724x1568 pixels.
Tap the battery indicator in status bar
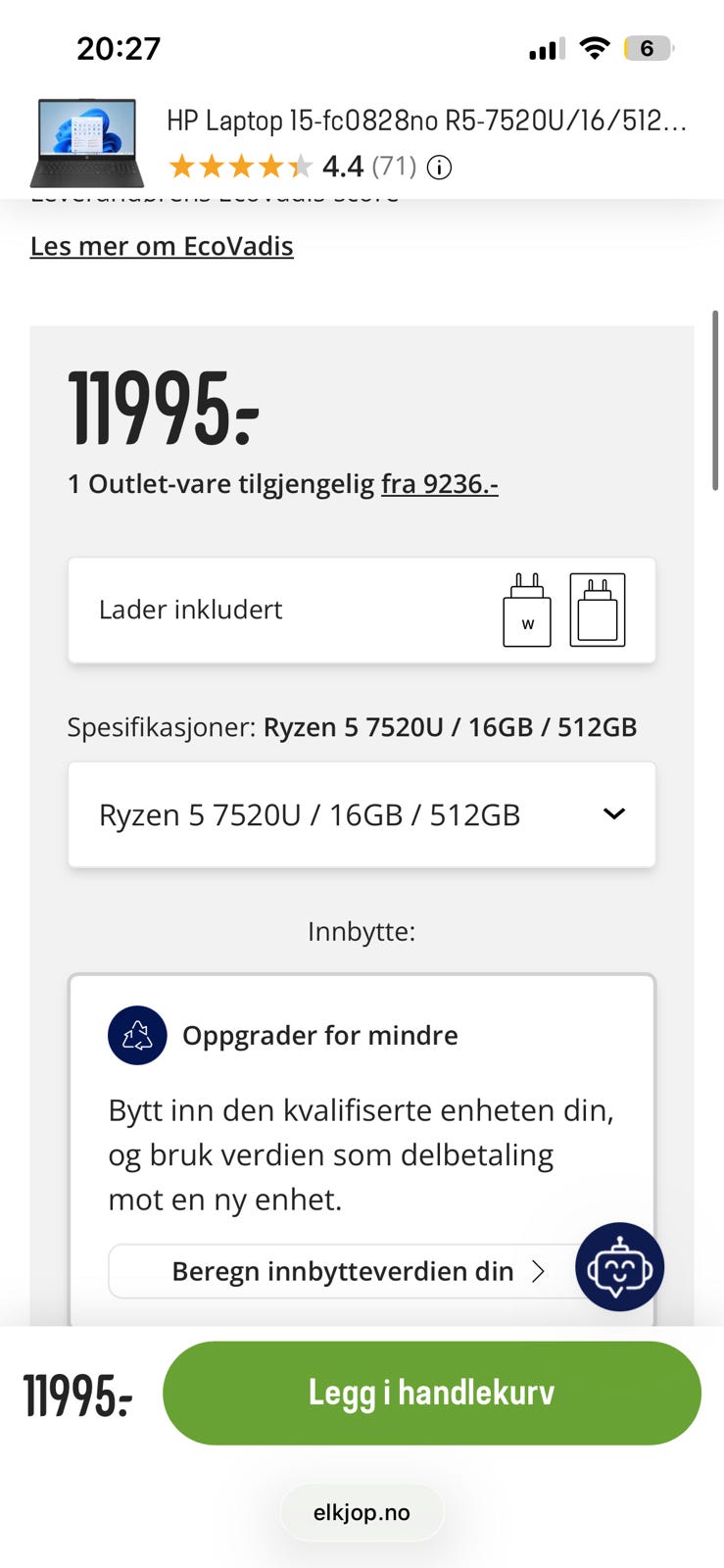(x=649, y=48)
